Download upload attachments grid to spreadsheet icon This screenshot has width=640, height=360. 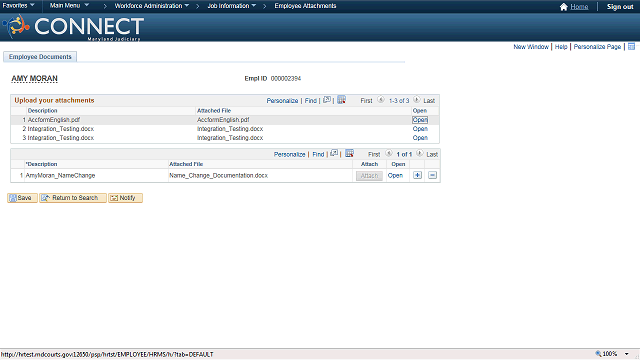[x=342, y=100]
